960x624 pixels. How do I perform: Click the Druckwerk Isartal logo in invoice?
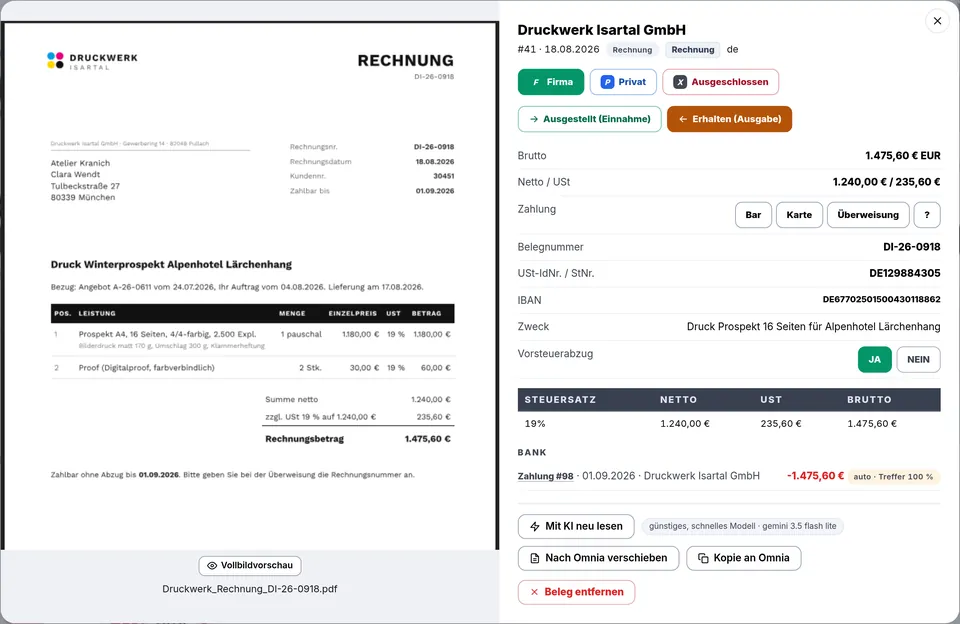[x=92, y=61]
